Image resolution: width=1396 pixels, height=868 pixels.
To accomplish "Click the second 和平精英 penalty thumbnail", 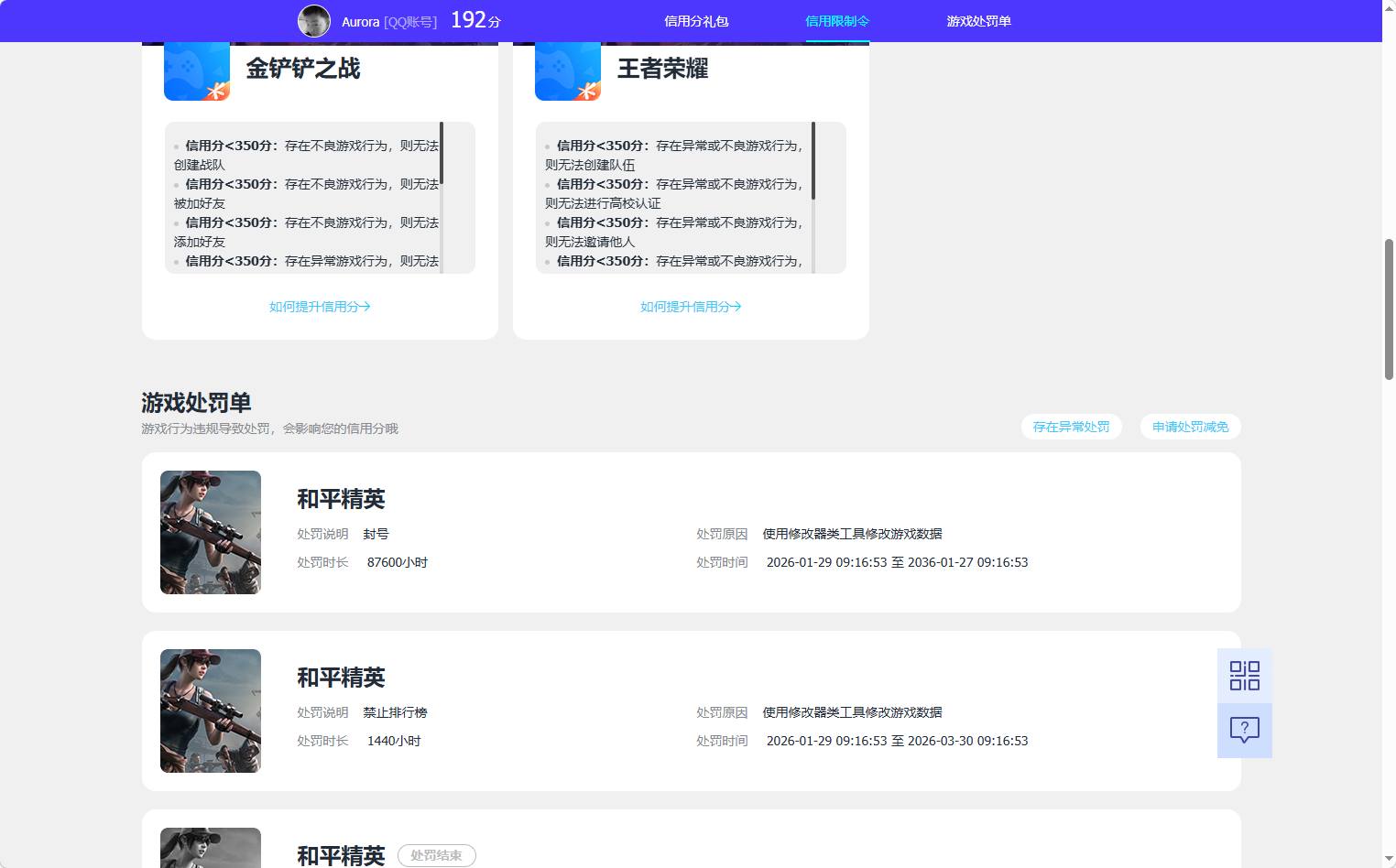I will coord(210,711).
